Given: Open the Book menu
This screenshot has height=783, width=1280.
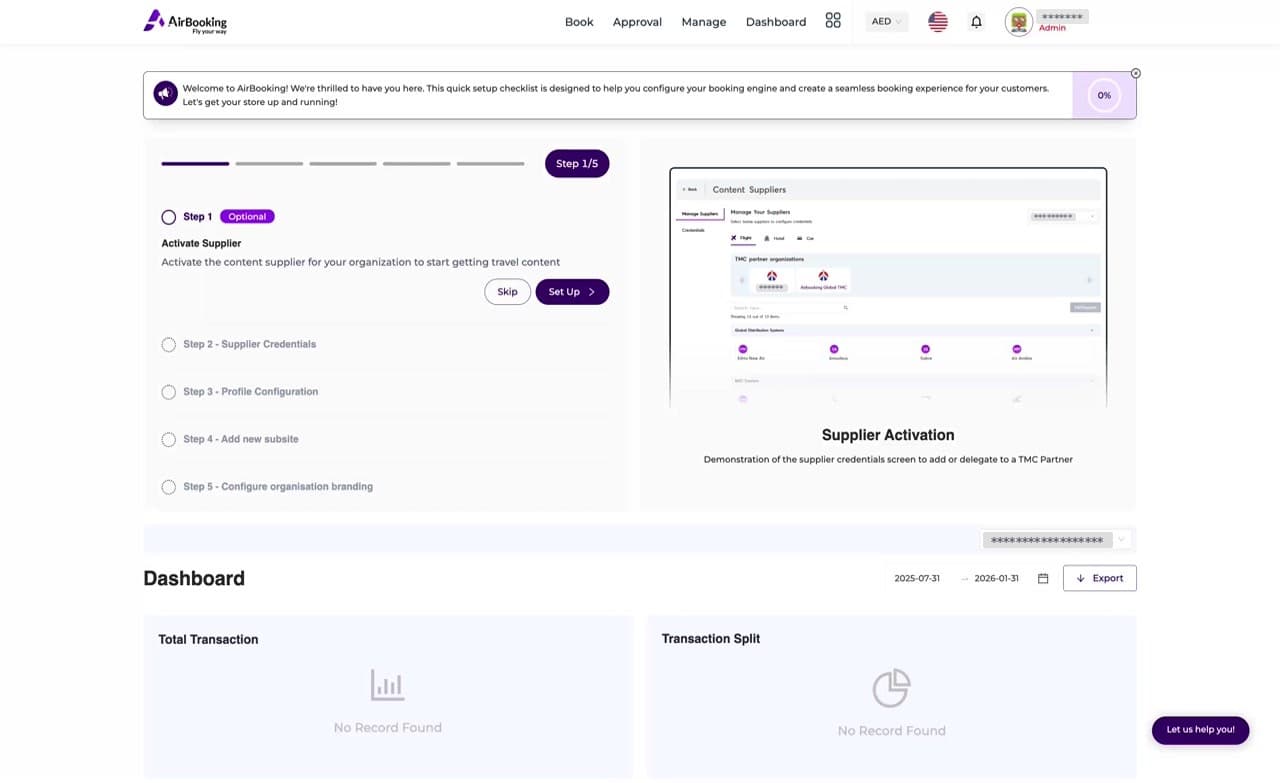Looking at the screenshot, I should pos(579,22).
